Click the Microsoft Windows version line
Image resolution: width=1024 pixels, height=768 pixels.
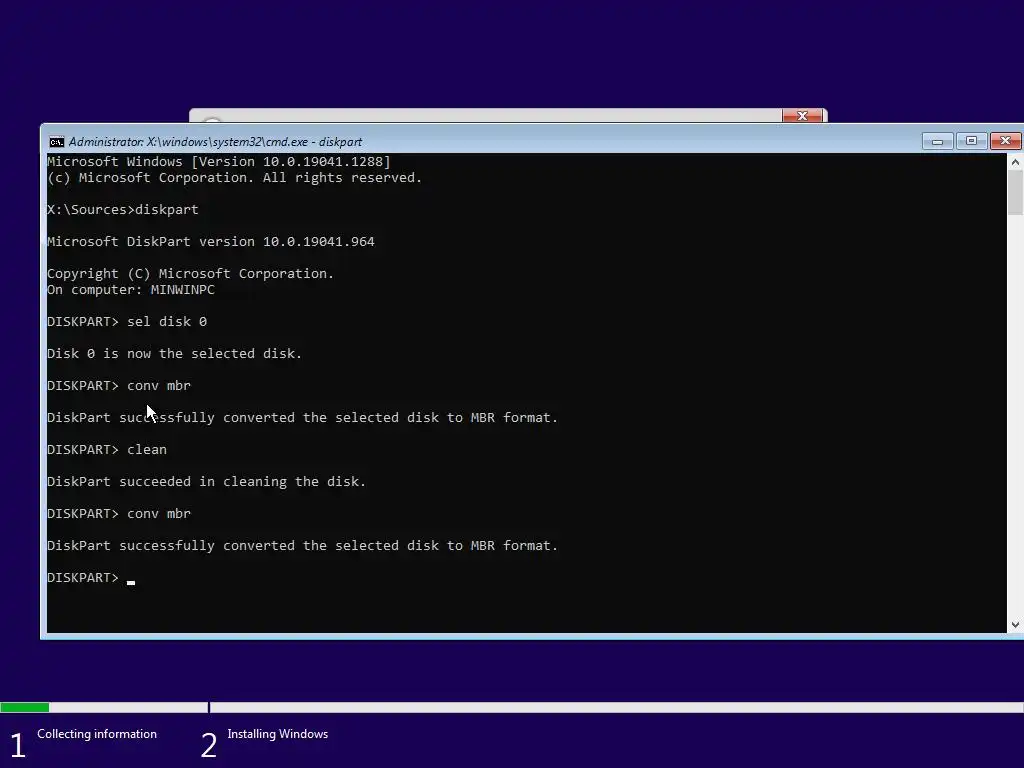click(219, 161)
